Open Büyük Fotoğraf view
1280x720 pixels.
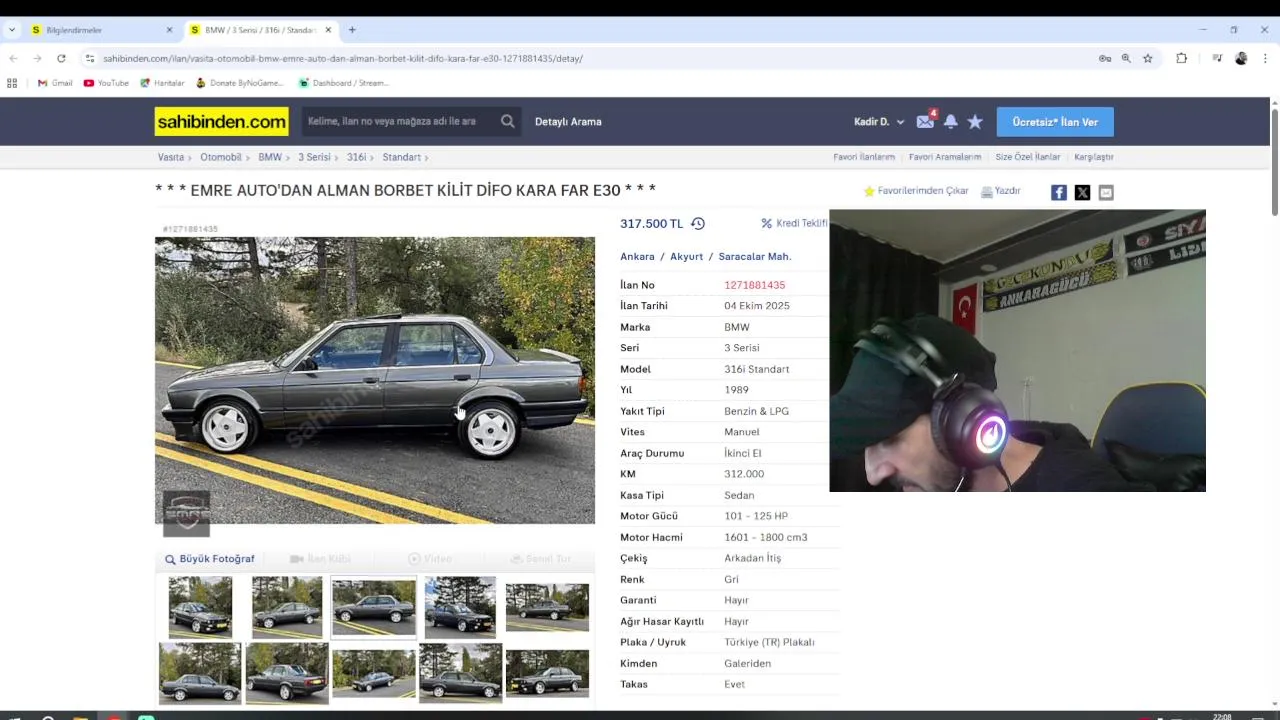(x=210, y=559)
